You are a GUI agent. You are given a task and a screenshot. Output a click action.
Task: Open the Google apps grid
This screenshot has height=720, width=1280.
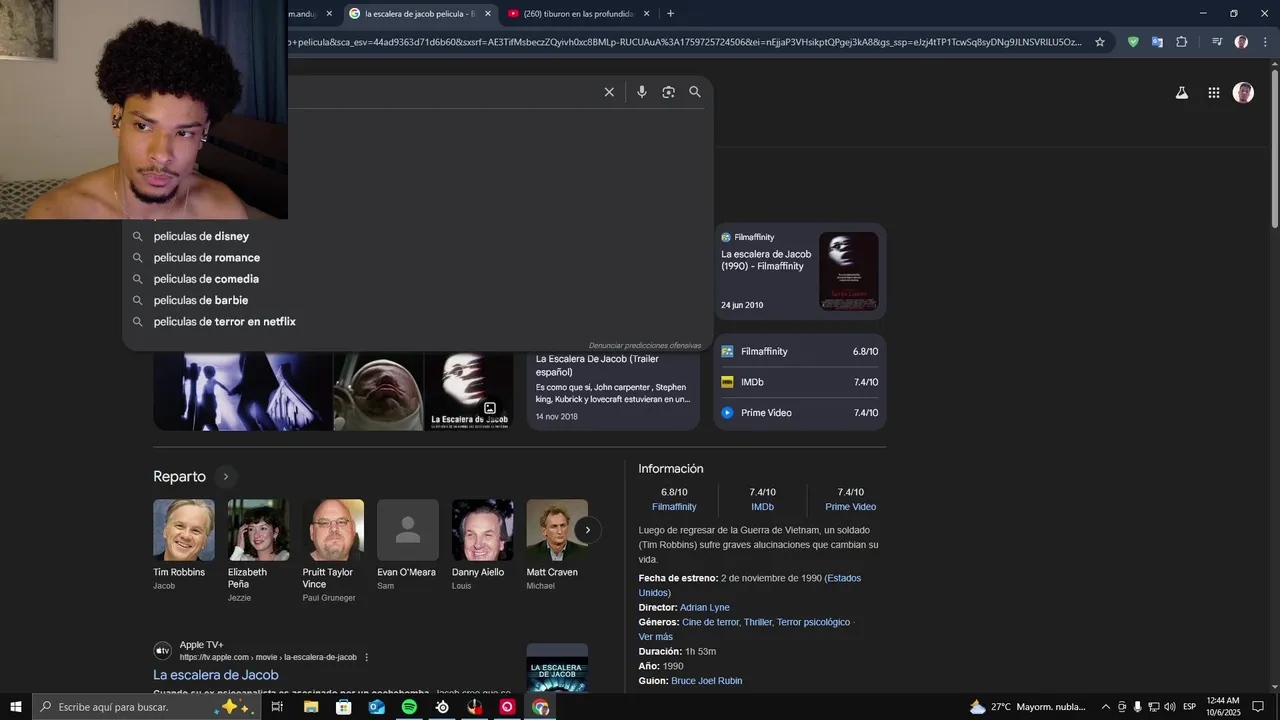click(x=1213, y=93)
